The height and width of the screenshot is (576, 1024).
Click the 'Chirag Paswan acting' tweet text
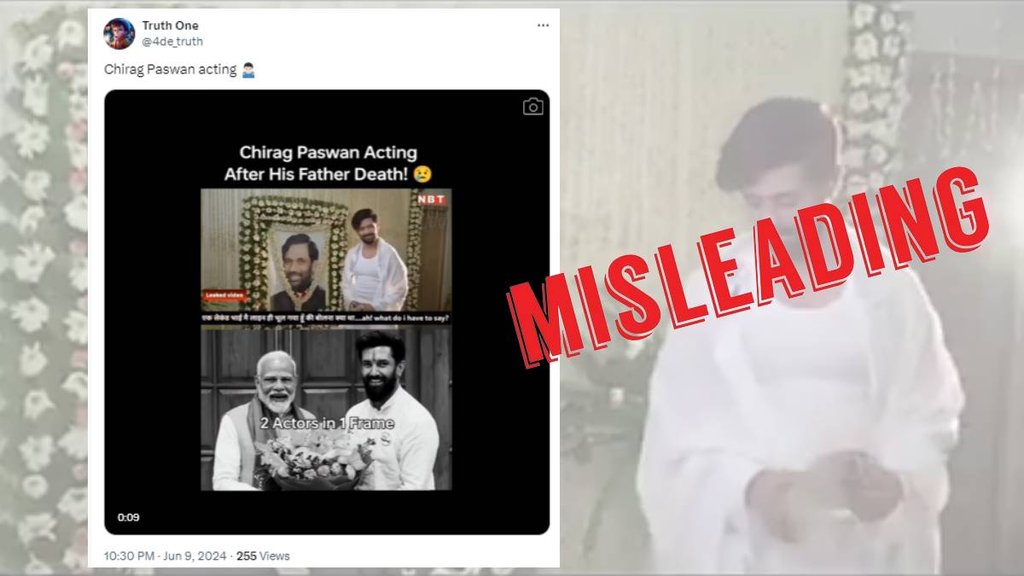(x=170, y=70)
